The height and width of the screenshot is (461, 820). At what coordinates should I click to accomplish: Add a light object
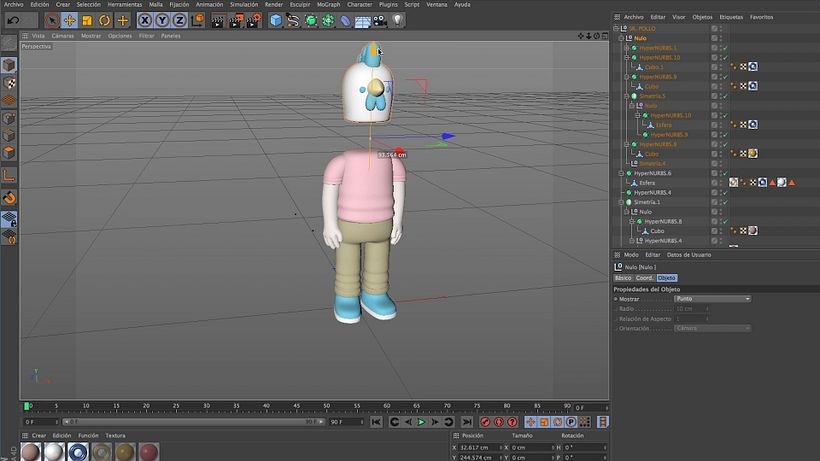tap(398, 20)
